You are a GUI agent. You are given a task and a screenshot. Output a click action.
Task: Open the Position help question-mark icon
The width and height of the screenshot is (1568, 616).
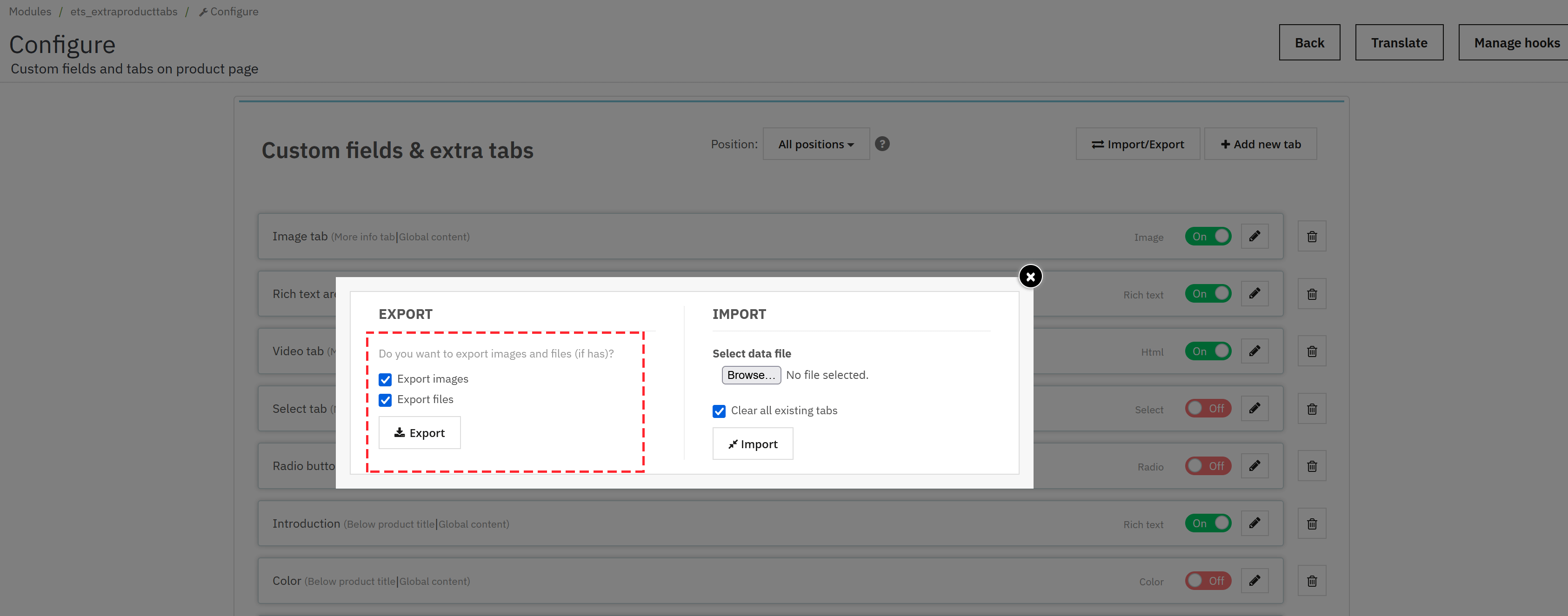(x=882, y=144)
